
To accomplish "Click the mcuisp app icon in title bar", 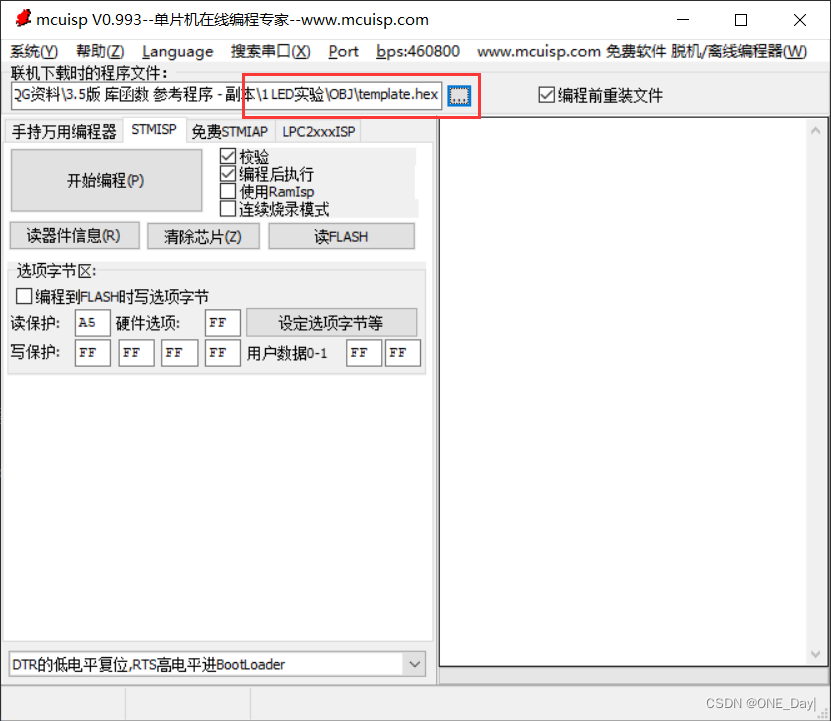I will [23, 19].
